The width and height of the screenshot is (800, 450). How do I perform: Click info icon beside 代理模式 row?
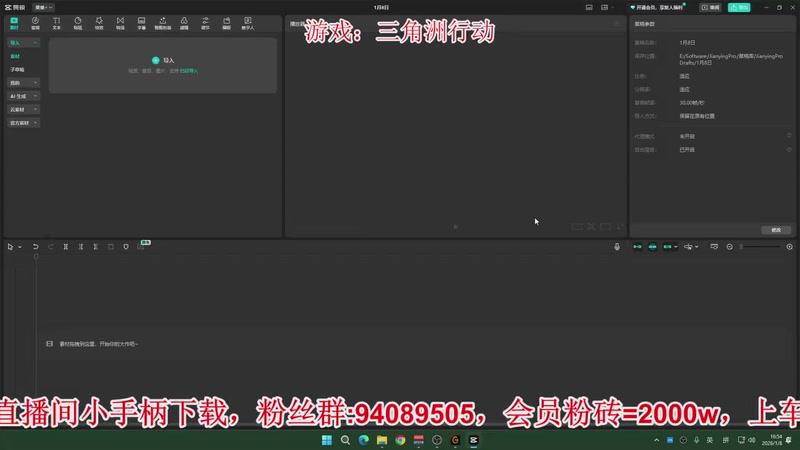click(789, 136)
